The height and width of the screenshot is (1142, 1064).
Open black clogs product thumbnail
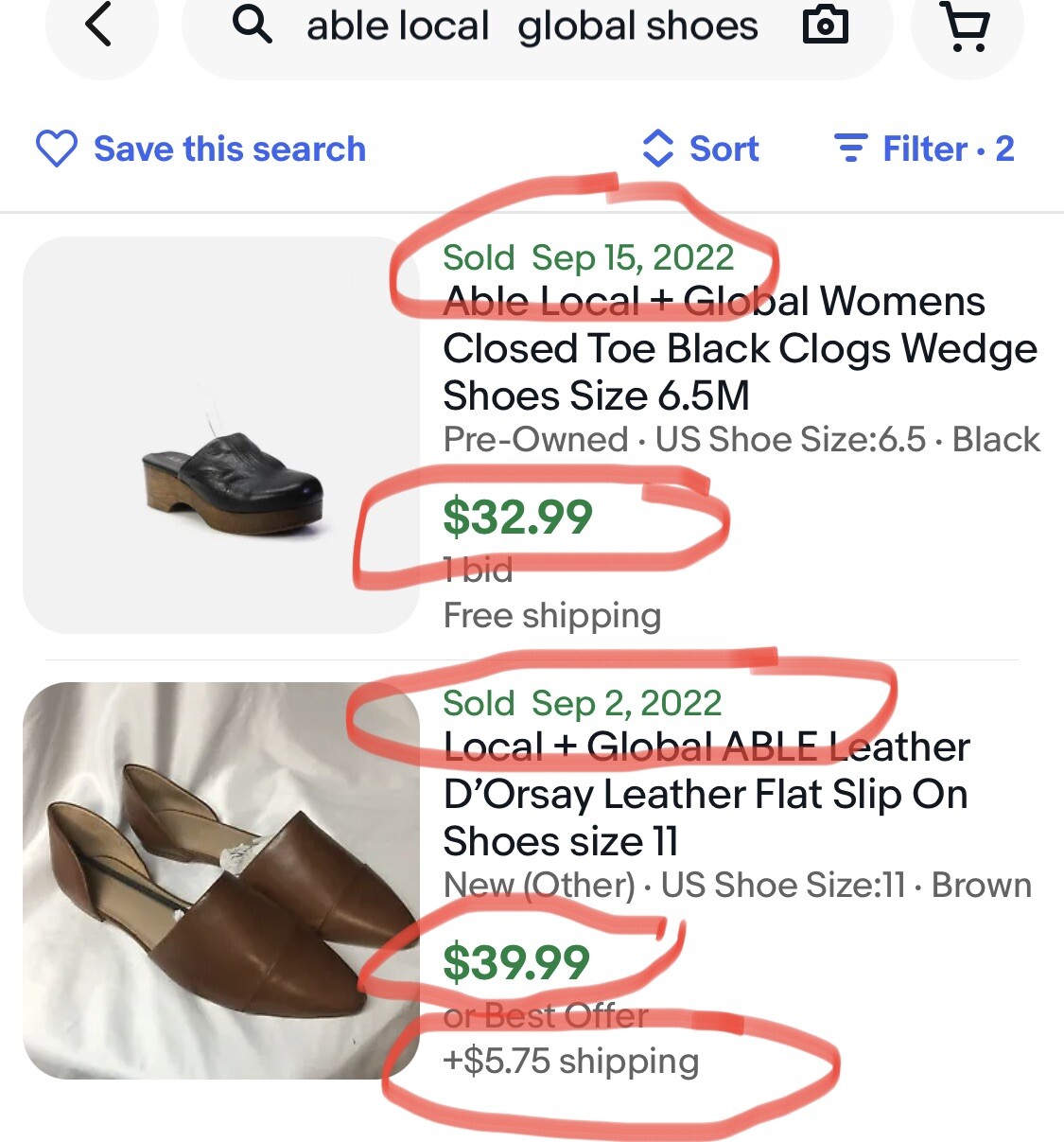coord(221,435)
